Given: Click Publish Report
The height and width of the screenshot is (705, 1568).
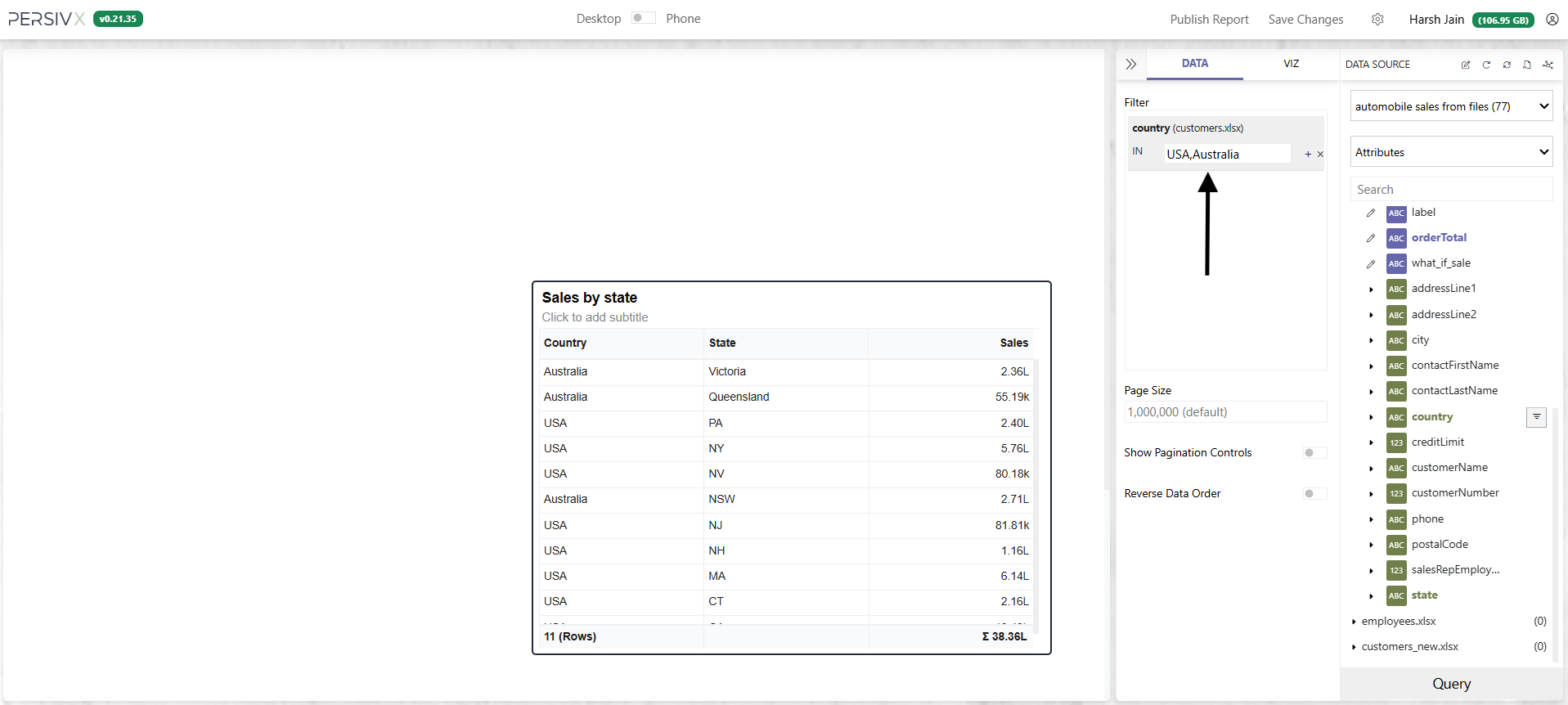Looking at the screenshot, I should pyautogui.click(x=1209, y=20).
